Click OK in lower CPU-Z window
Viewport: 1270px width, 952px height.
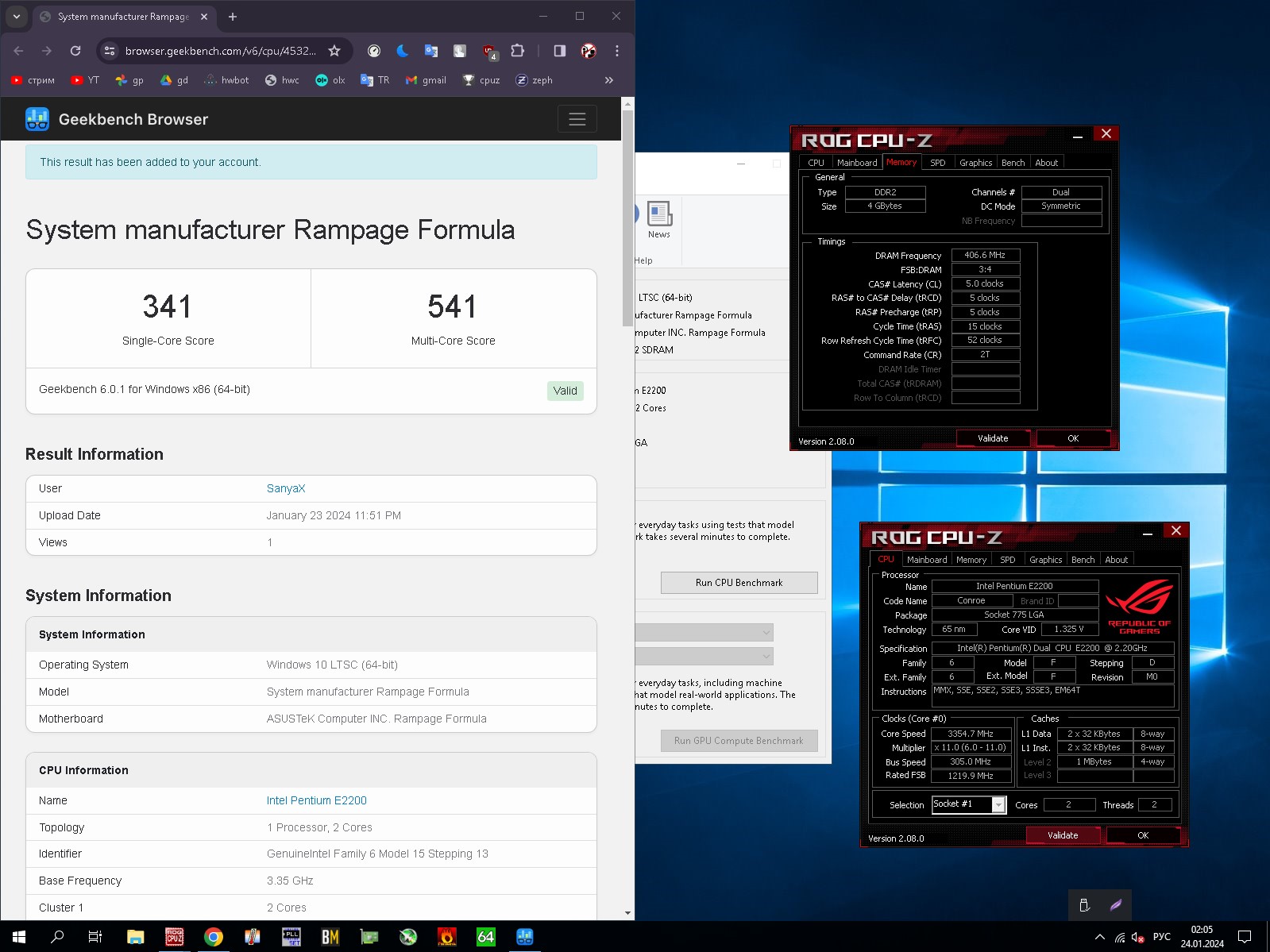point(1143,835)
